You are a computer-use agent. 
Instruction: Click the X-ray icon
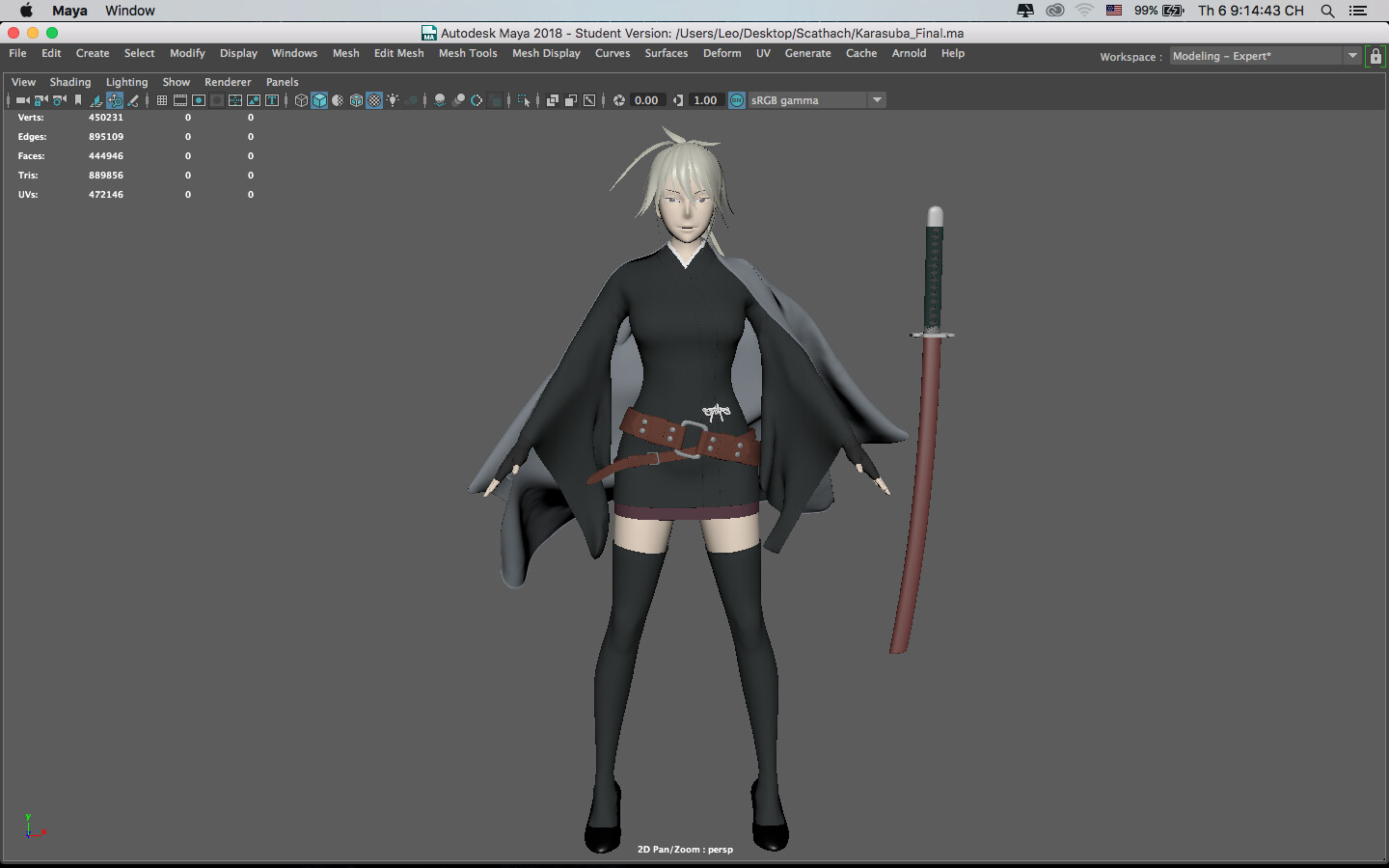coord(553,100)
